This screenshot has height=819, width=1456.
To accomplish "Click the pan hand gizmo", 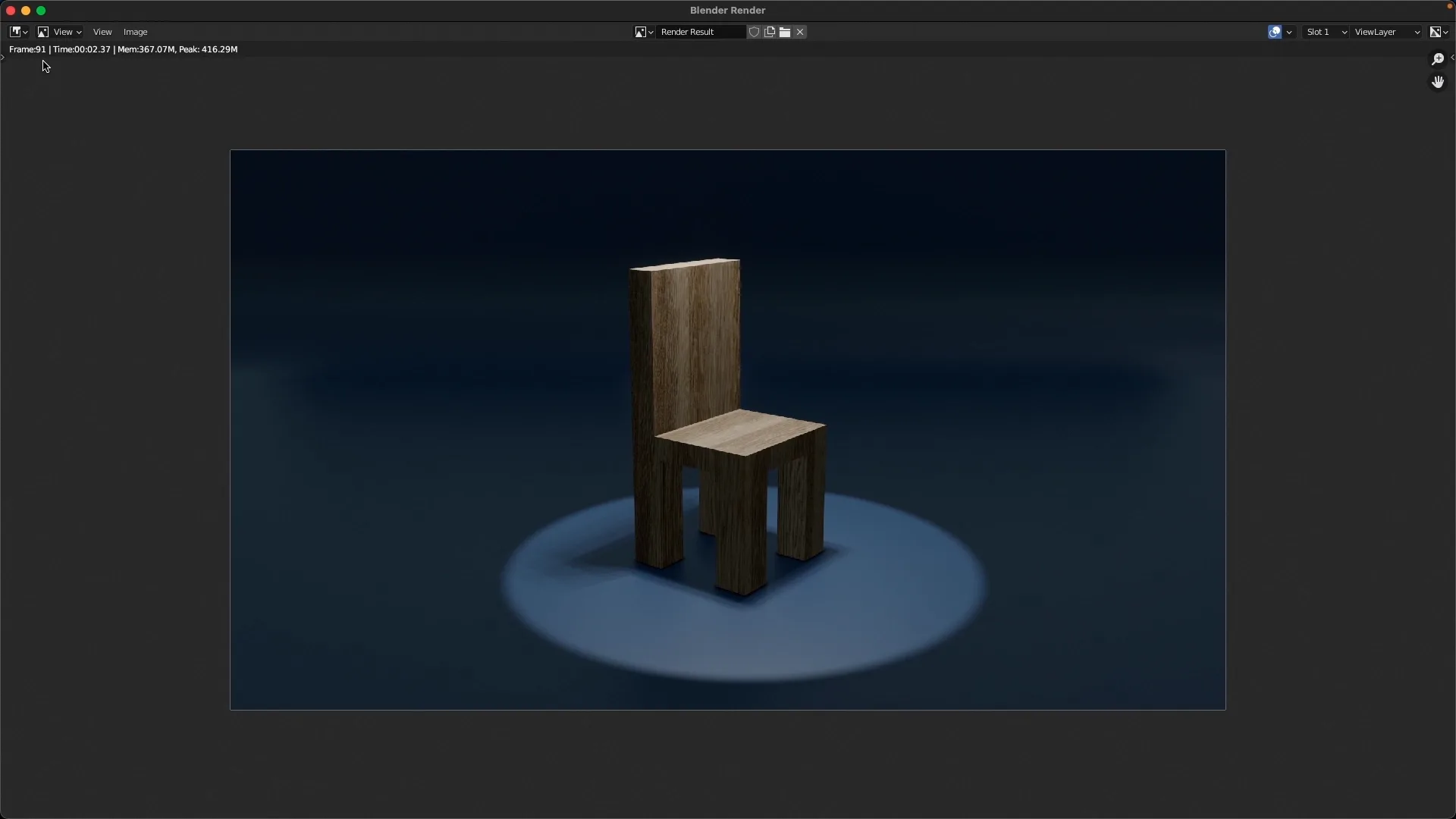I will 1438,82.
